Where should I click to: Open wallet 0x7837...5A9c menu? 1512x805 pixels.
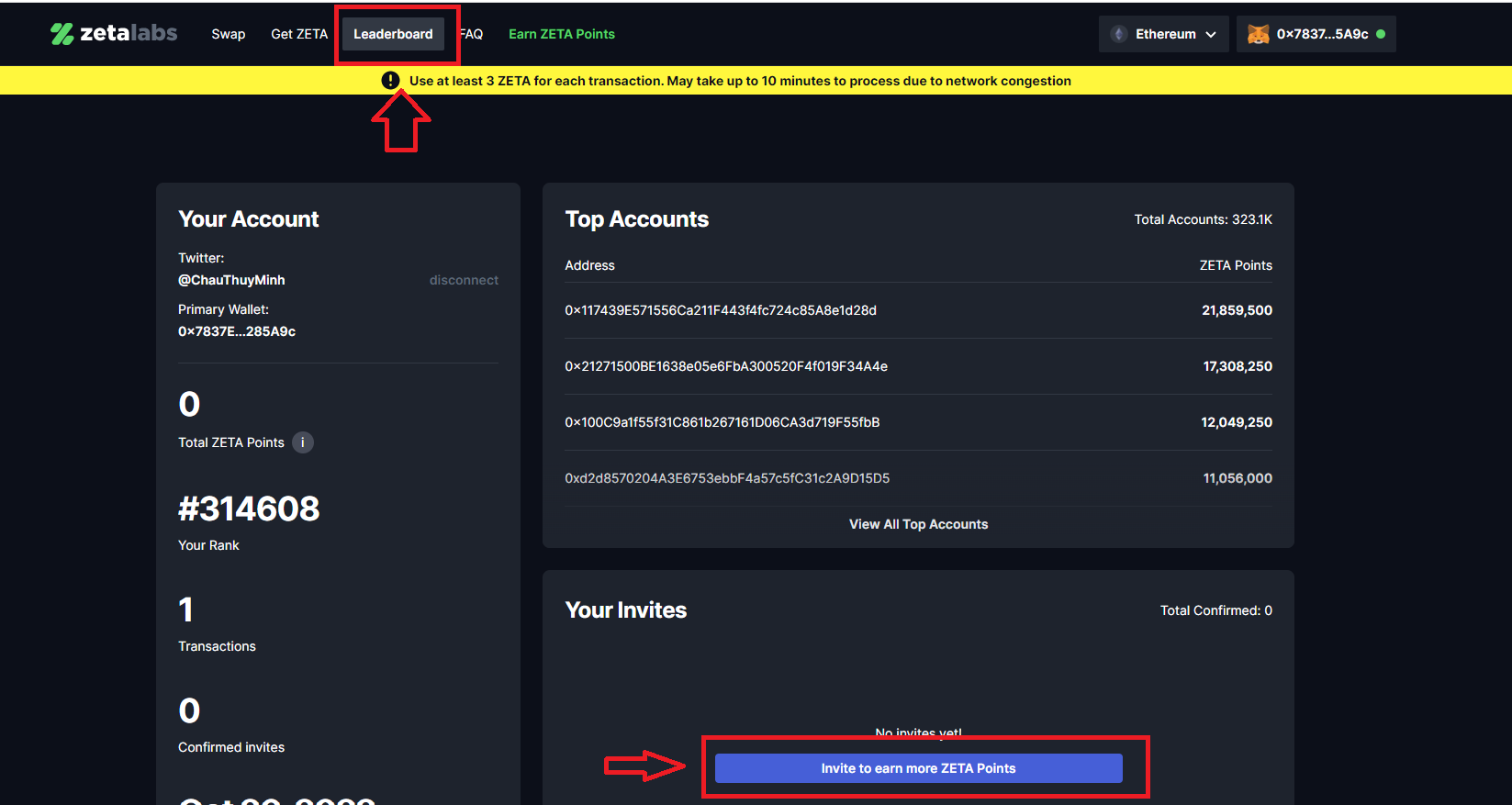coord(1316,34)
